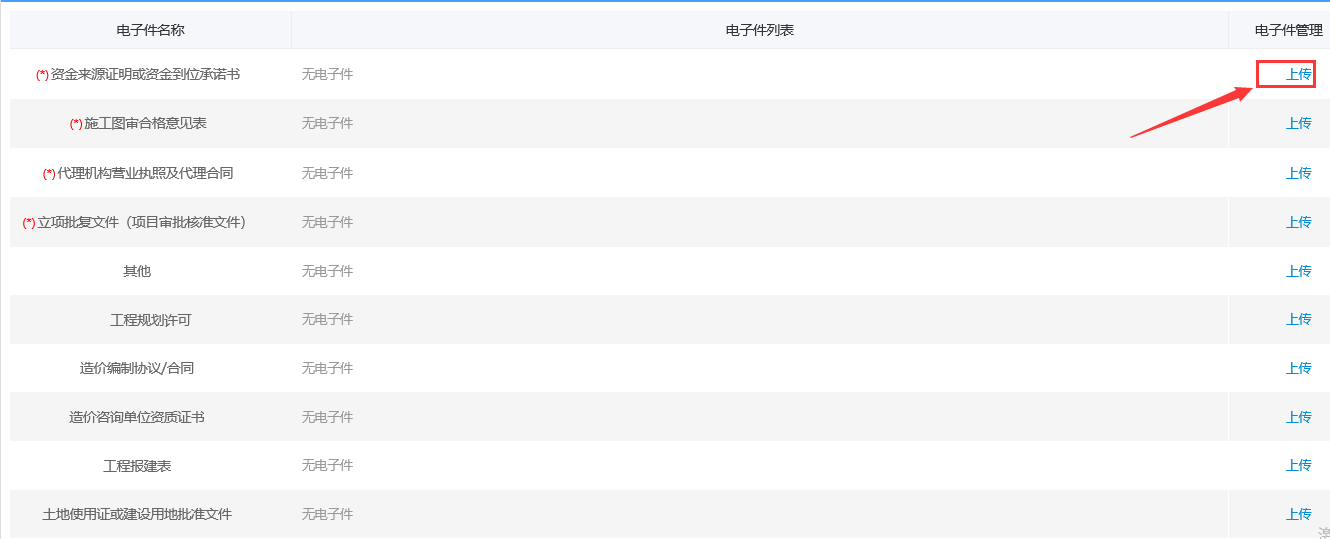Click the 工程规划许可 row label
Image resolution: width=1330 pixels, height=539 pixels.
pyautogui.click(x=150, y=320)
